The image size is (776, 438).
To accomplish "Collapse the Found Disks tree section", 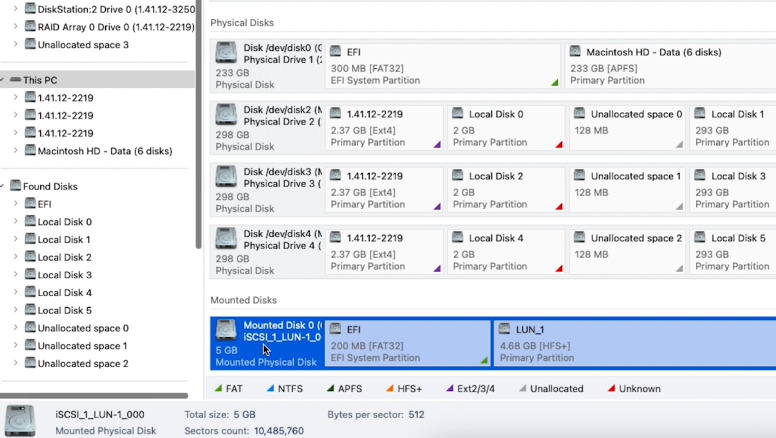I will [2, 186].
